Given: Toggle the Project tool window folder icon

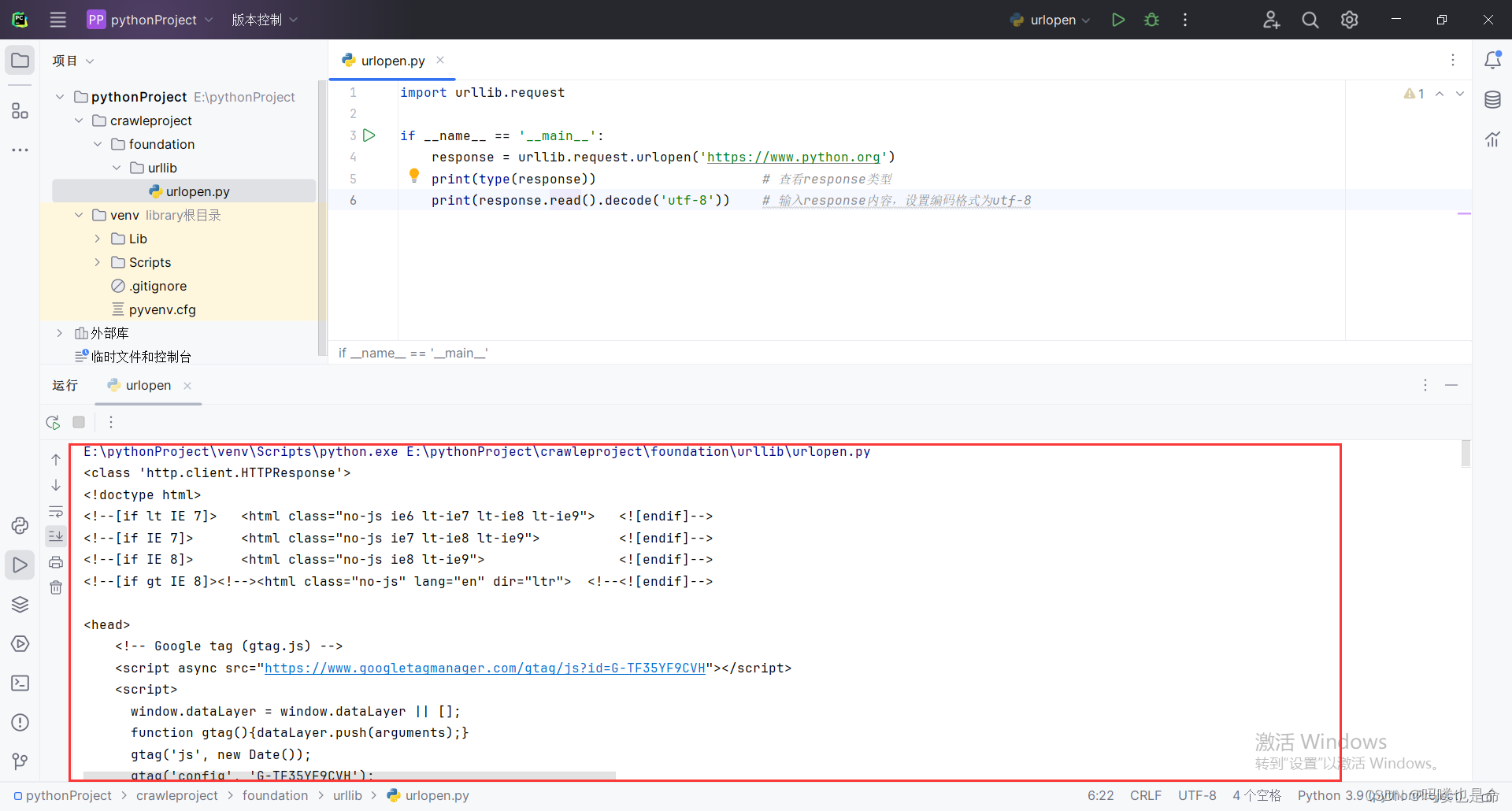Looking at the screenshot, I should [20, 61].
